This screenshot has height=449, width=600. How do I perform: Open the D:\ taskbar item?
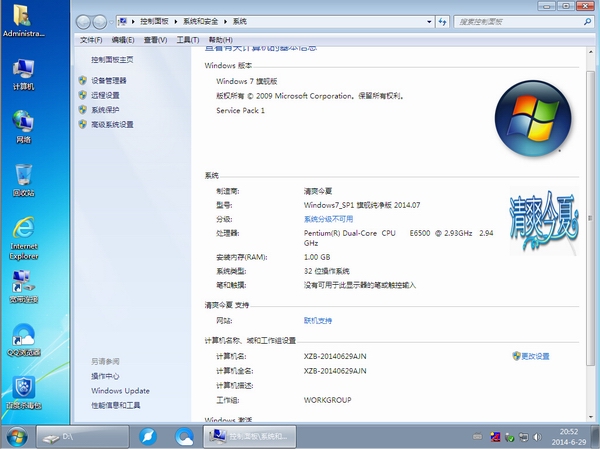[x=83, y=437]
